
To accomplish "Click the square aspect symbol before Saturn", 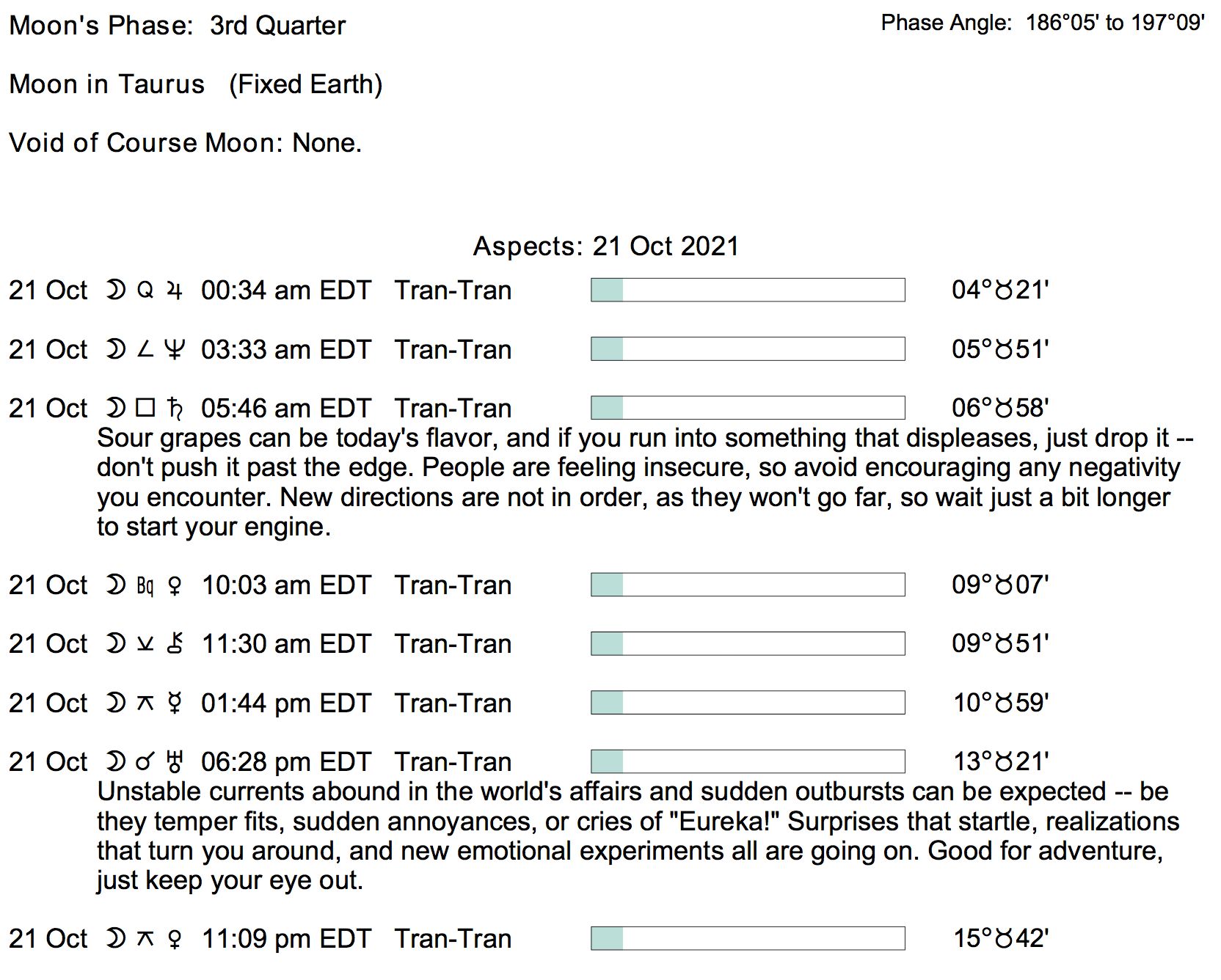I will [145, 407].
